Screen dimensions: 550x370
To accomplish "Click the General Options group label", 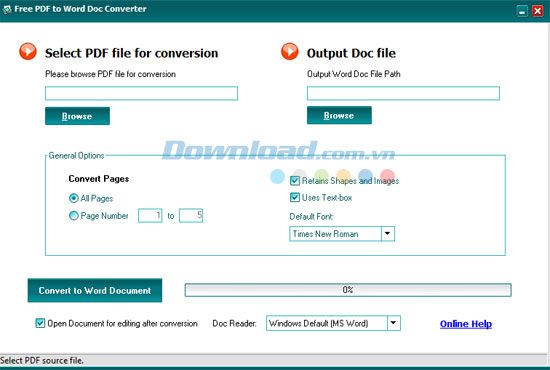I will pos(76,155).
